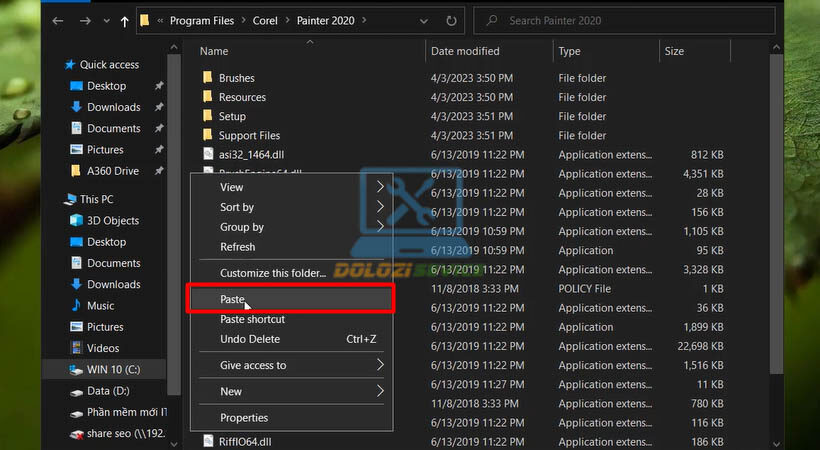Choose Paste shortcut
820x450 pixels.
(x=291, y=319)
